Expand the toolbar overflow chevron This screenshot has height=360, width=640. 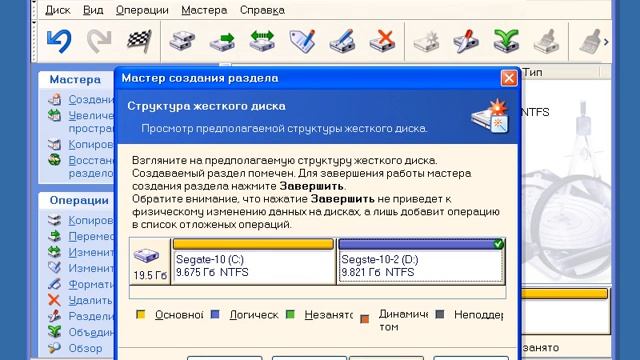(606, 41)
